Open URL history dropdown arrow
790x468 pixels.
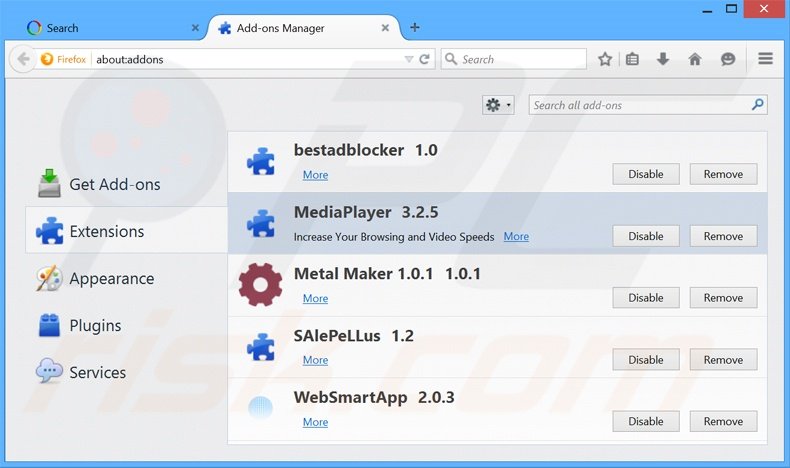[x=409, y=59]
